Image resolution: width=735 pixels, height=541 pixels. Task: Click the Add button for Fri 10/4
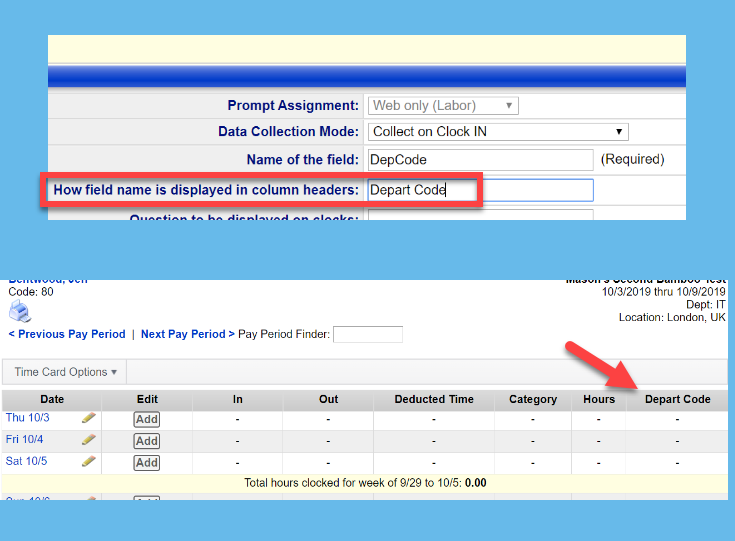(x=147, y=441)
